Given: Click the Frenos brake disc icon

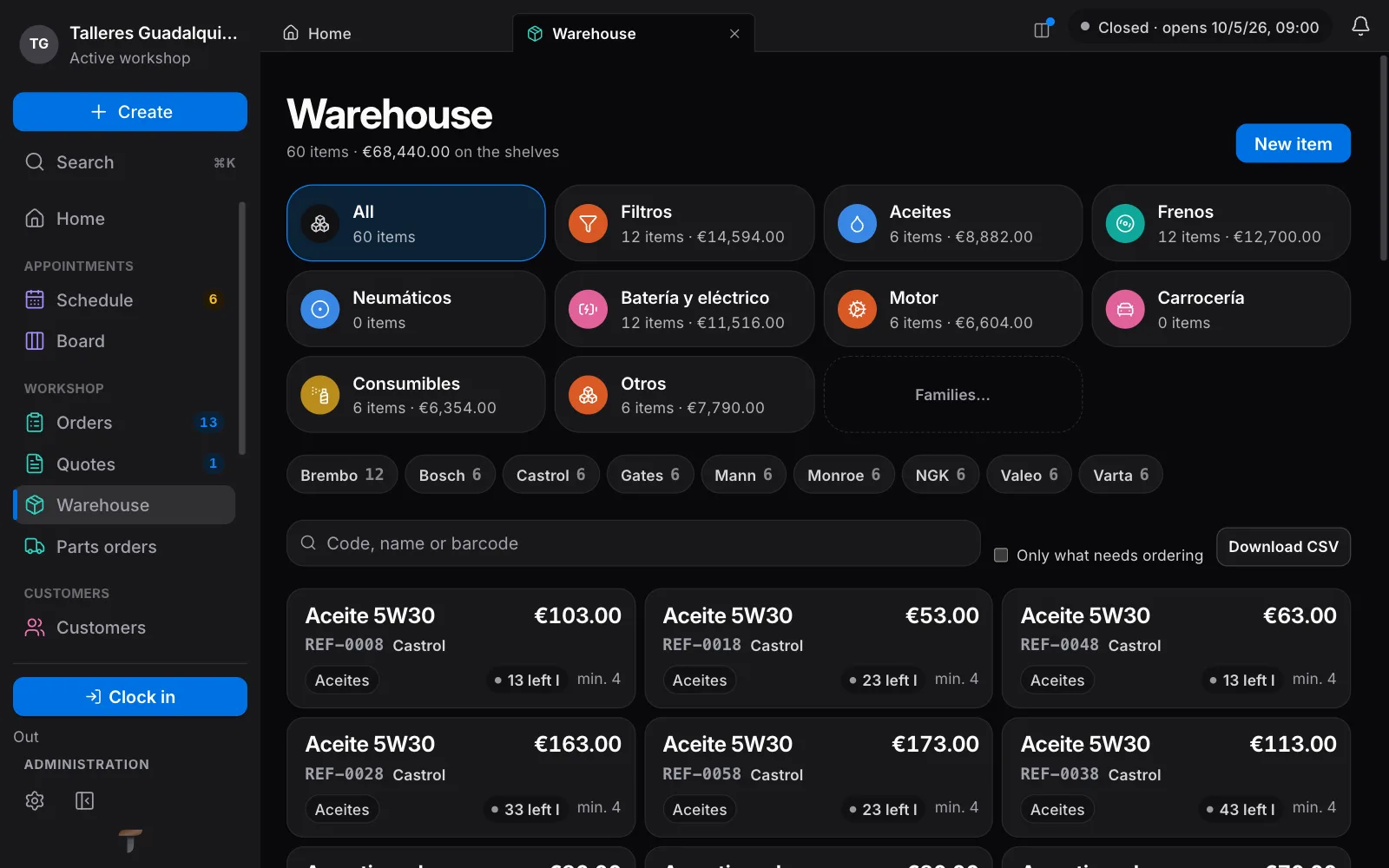Looking at the screenshot, I should click(1125, 224).
